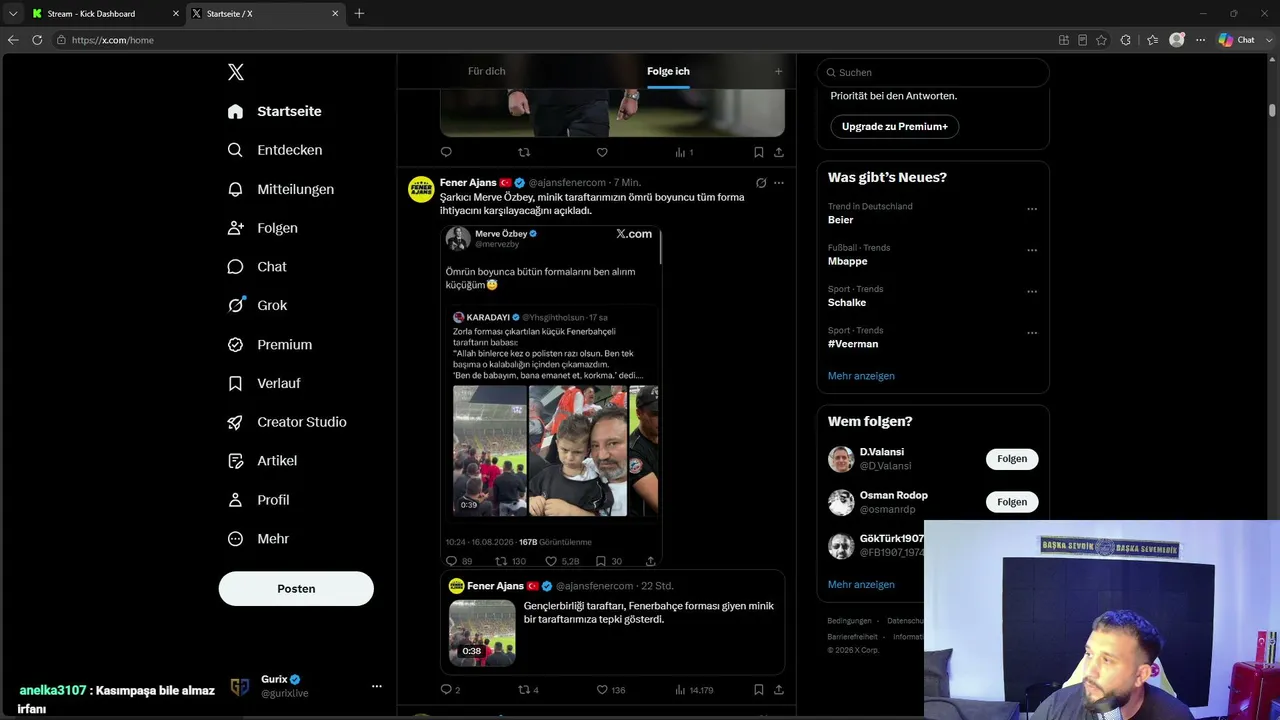Open browser extensions puzzle icon

1126,40
